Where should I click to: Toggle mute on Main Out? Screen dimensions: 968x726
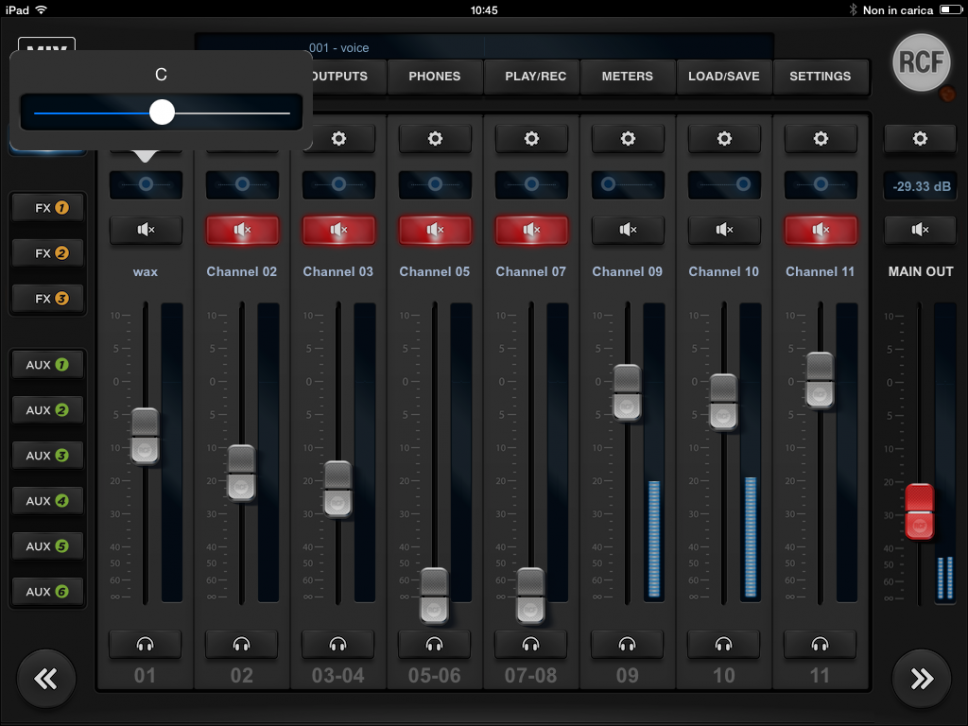[920, 230]
